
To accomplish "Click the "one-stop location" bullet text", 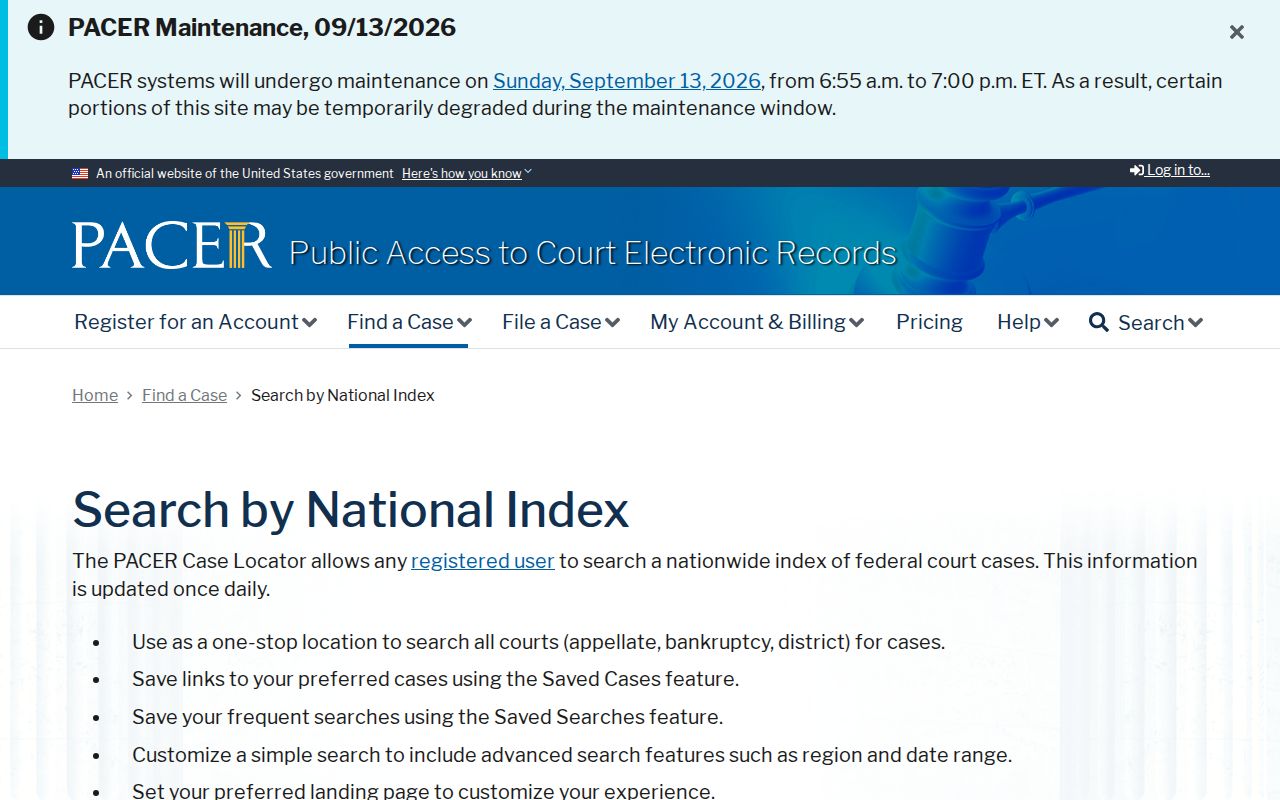I will [x=539, y=642].
